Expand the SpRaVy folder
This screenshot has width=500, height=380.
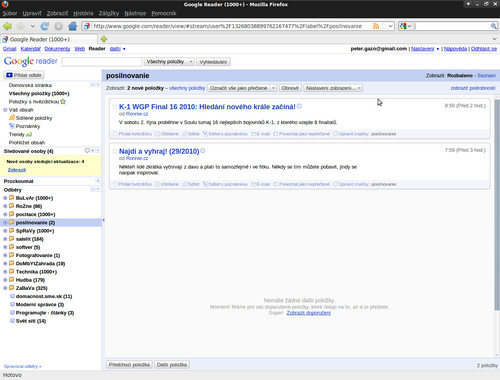pyautogui.click(x=5, y=231)
